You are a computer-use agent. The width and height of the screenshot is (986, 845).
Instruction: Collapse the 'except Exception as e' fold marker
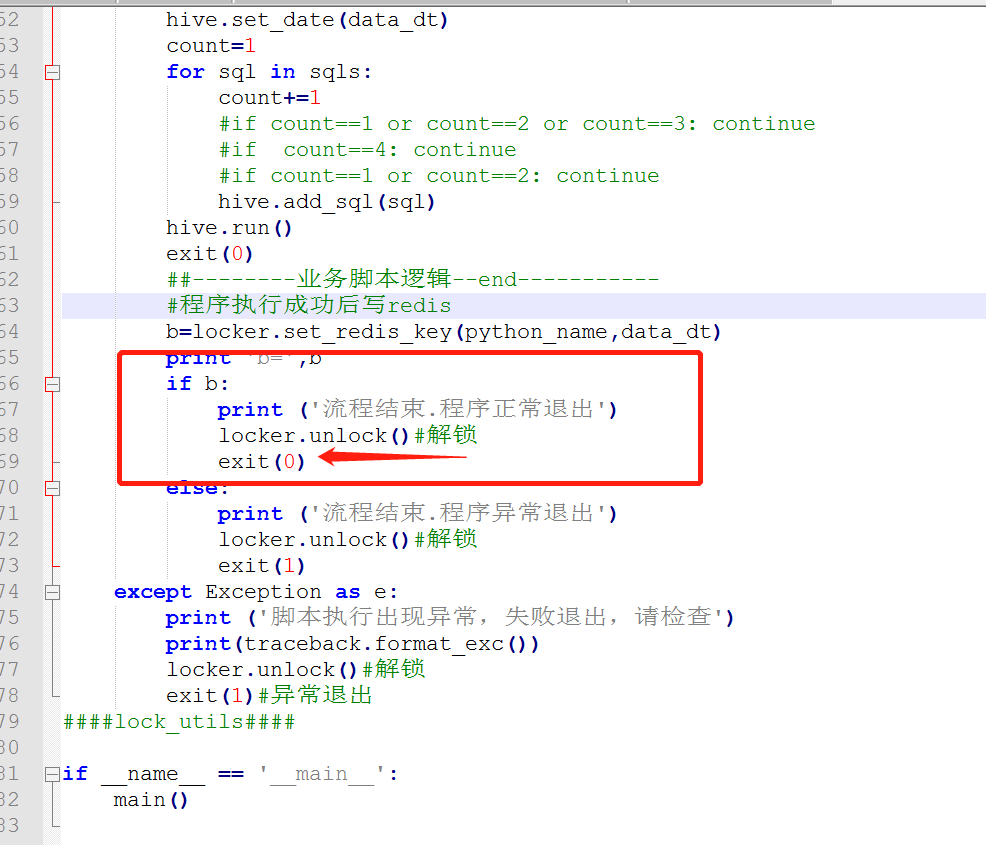(53, 593)
